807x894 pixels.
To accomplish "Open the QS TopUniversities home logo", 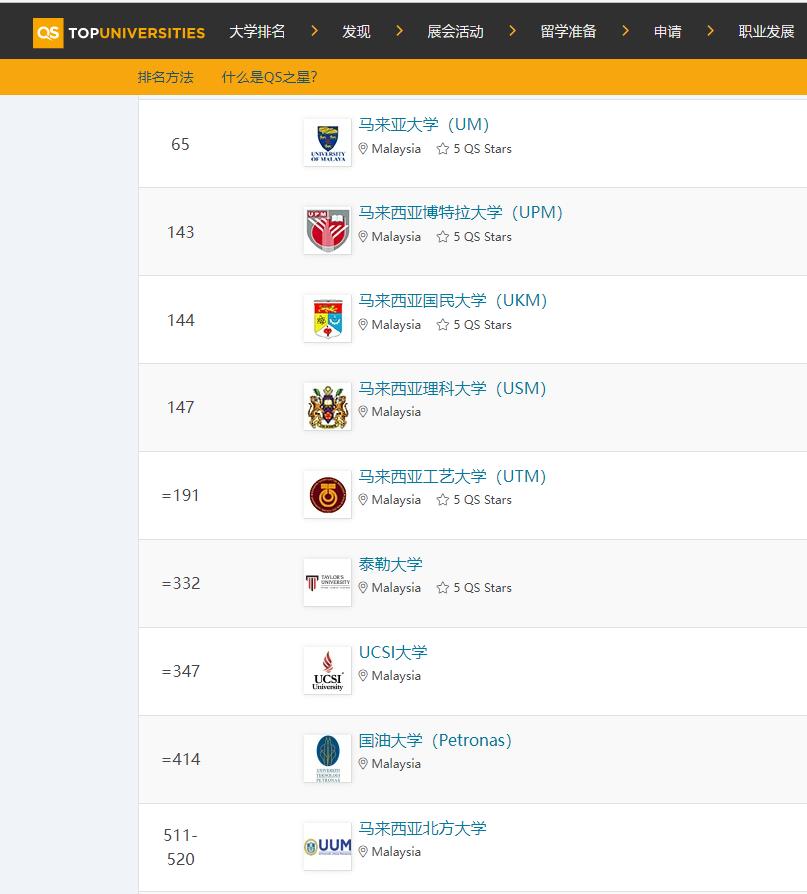I will [119, 32].
